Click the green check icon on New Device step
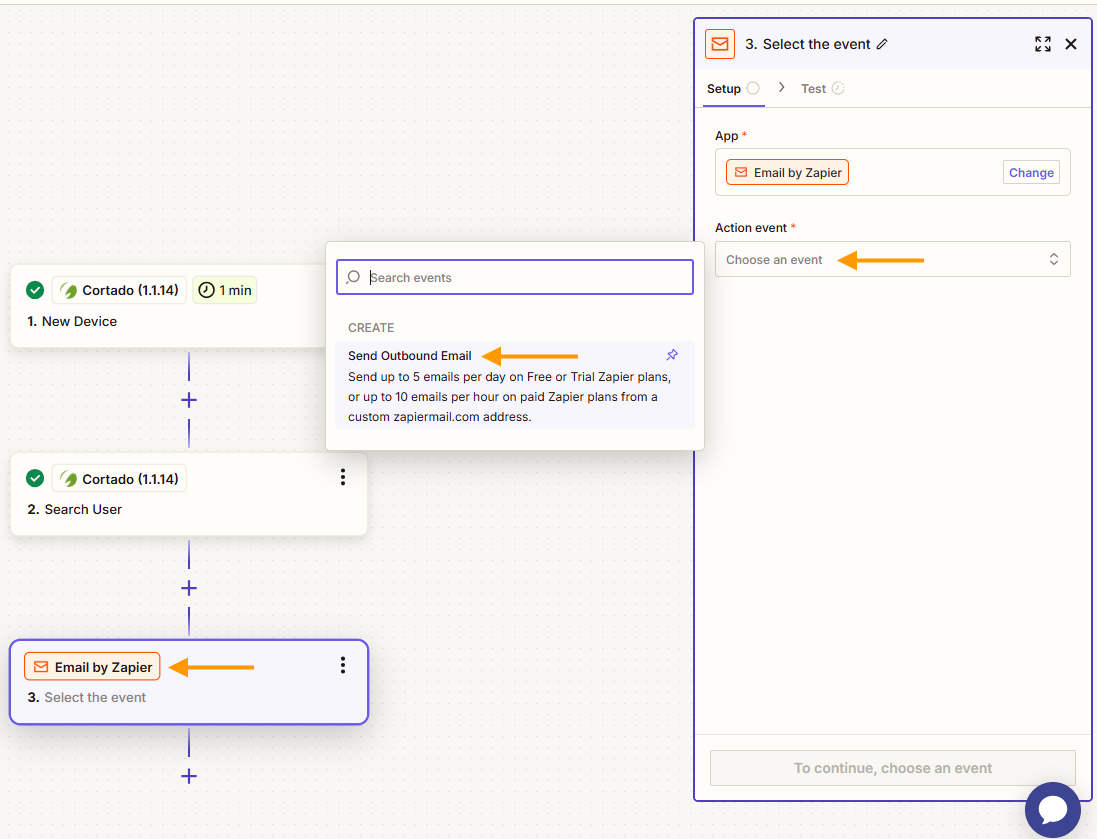The image size is (1097, 839). coord(35,290)
